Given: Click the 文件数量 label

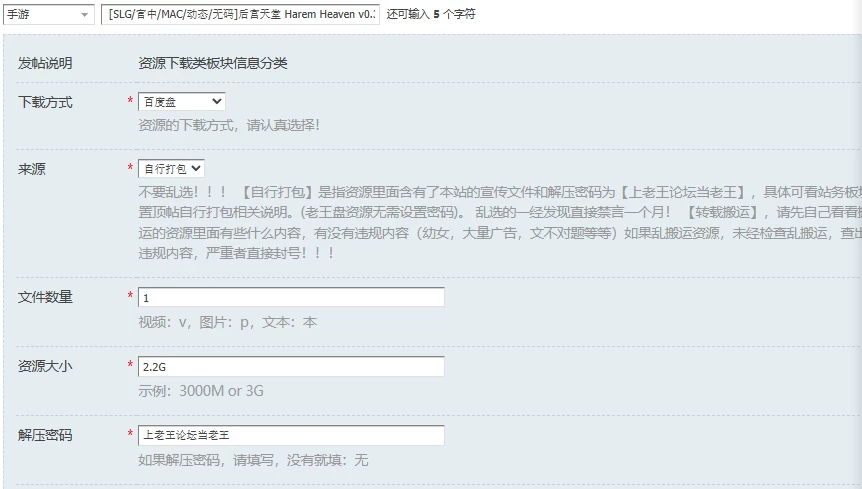Looking at the screenshot, I should 45,297.
